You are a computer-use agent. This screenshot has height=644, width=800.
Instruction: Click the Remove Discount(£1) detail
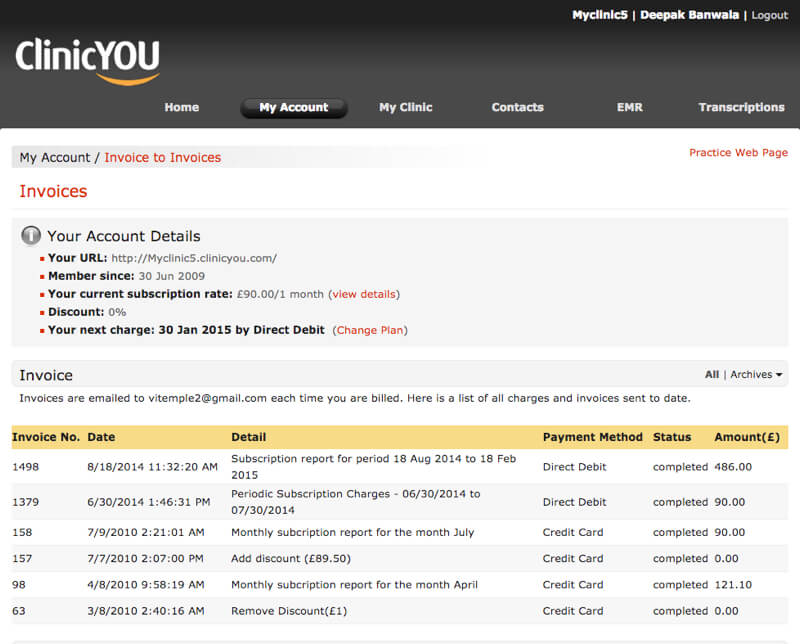tap(289, 611)
